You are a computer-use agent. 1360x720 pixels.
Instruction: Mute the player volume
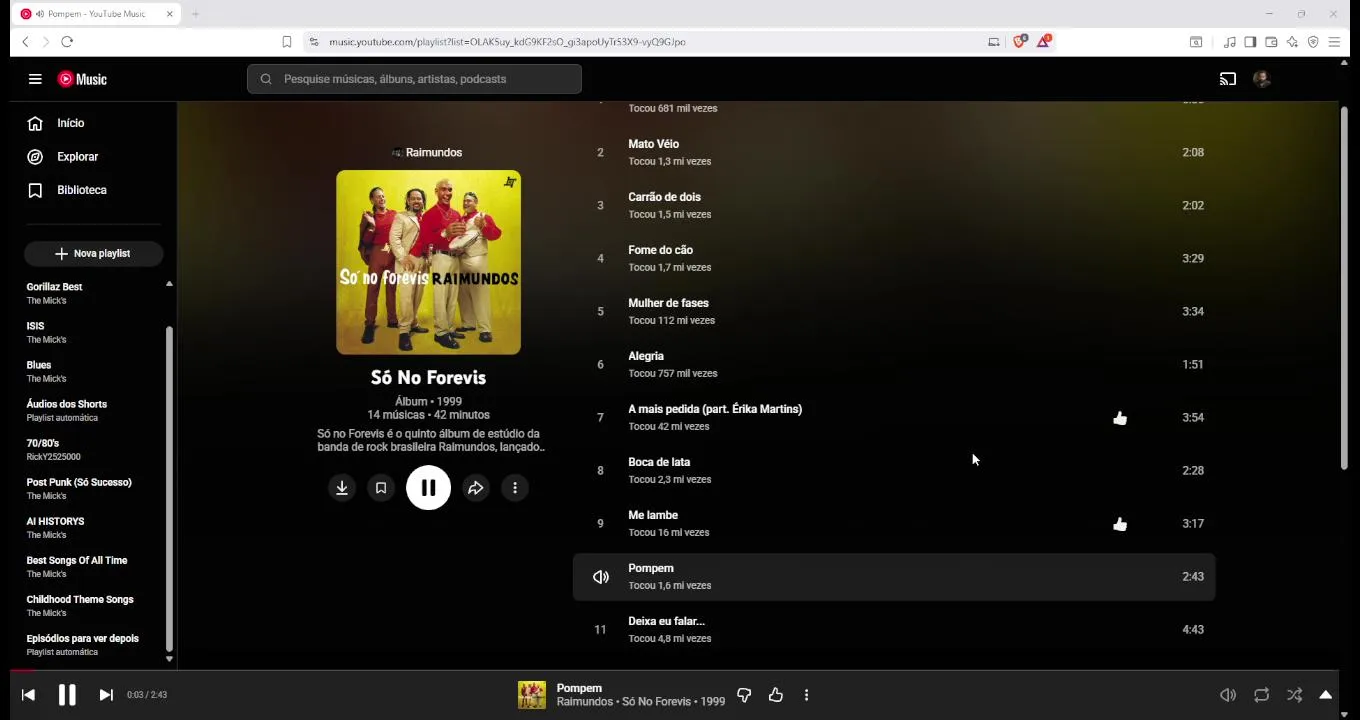1228,695
